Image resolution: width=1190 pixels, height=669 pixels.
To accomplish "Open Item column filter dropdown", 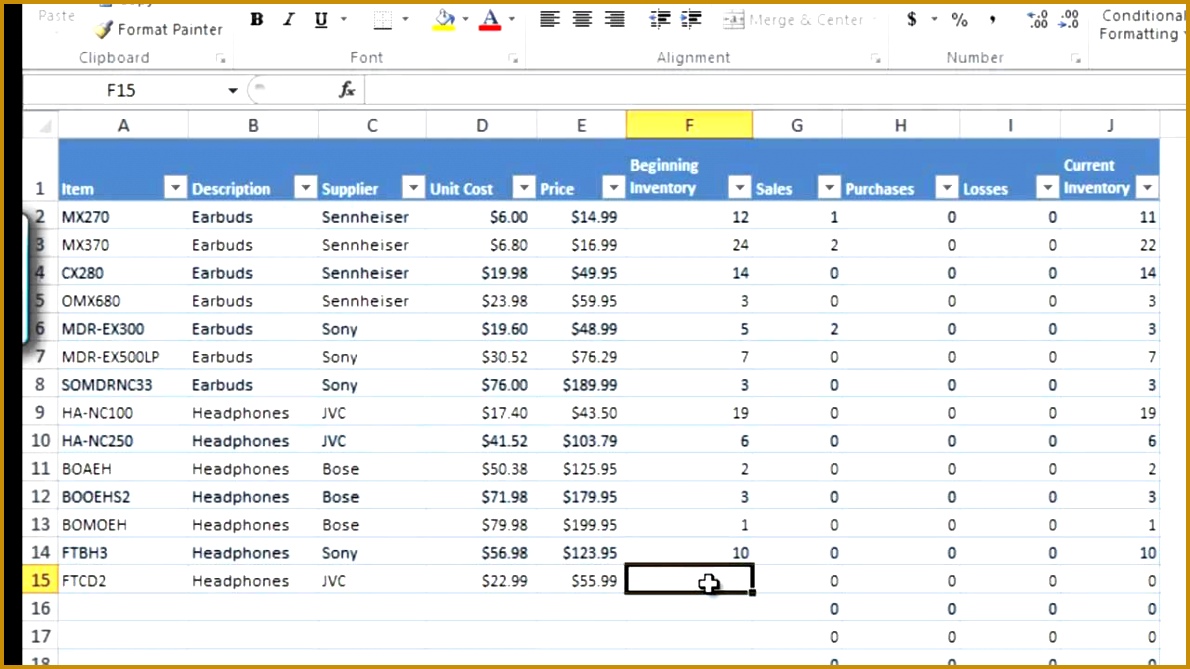I will coord(175,187).
